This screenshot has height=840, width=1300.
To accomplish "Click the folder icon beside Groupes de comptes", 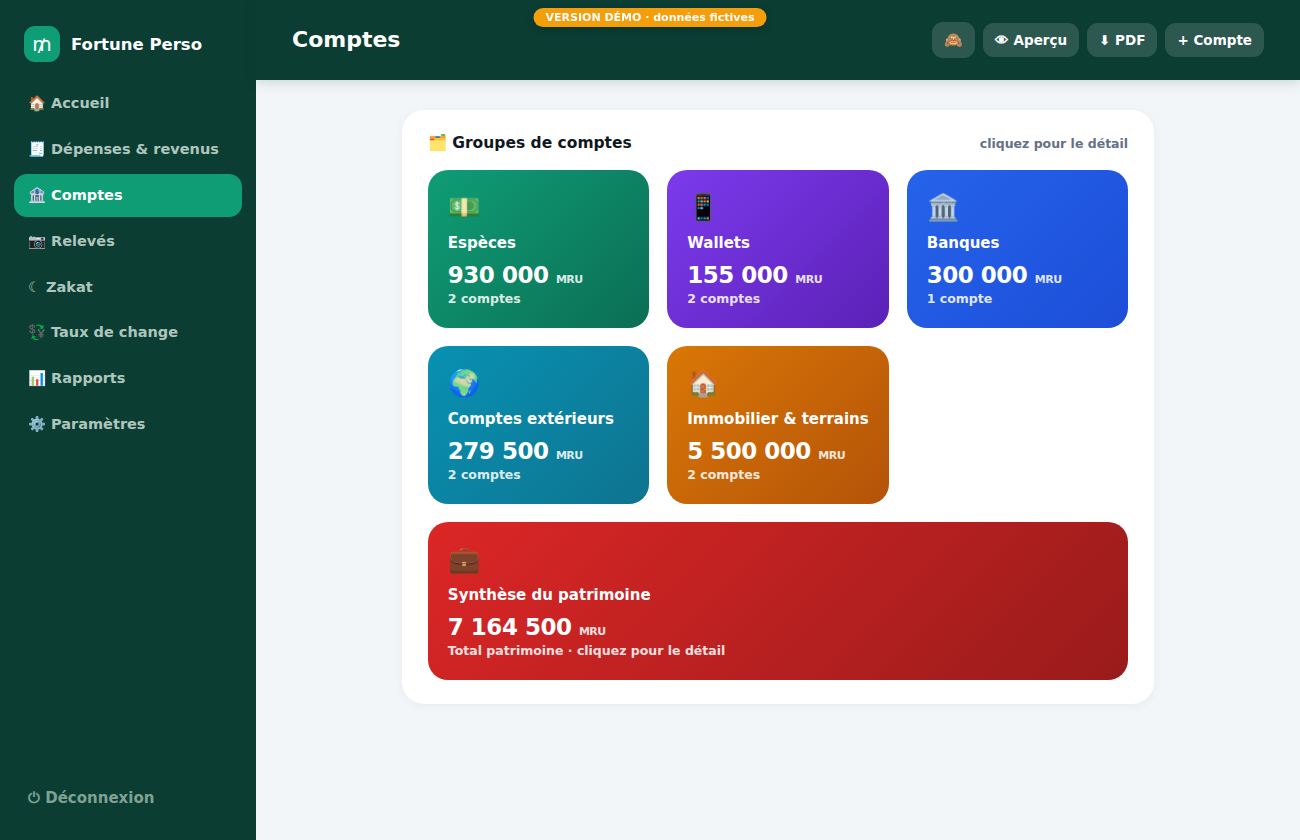I will tap(437, 143).
